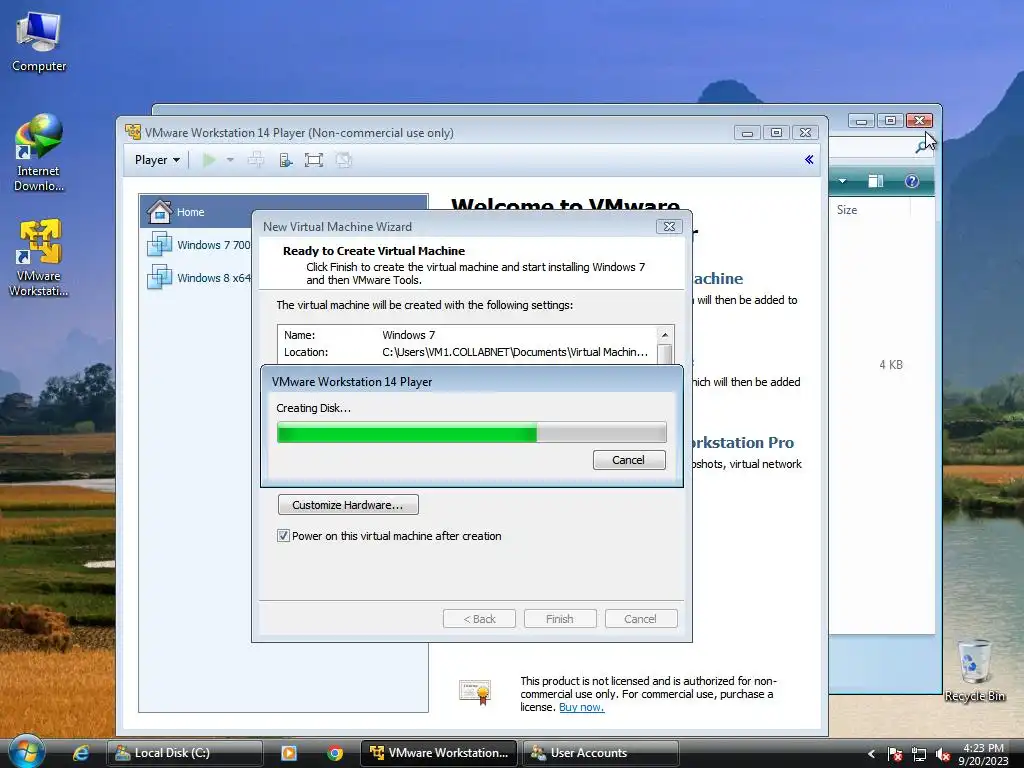
Task: Click the Buy now link
Action: tap(581, 707)
